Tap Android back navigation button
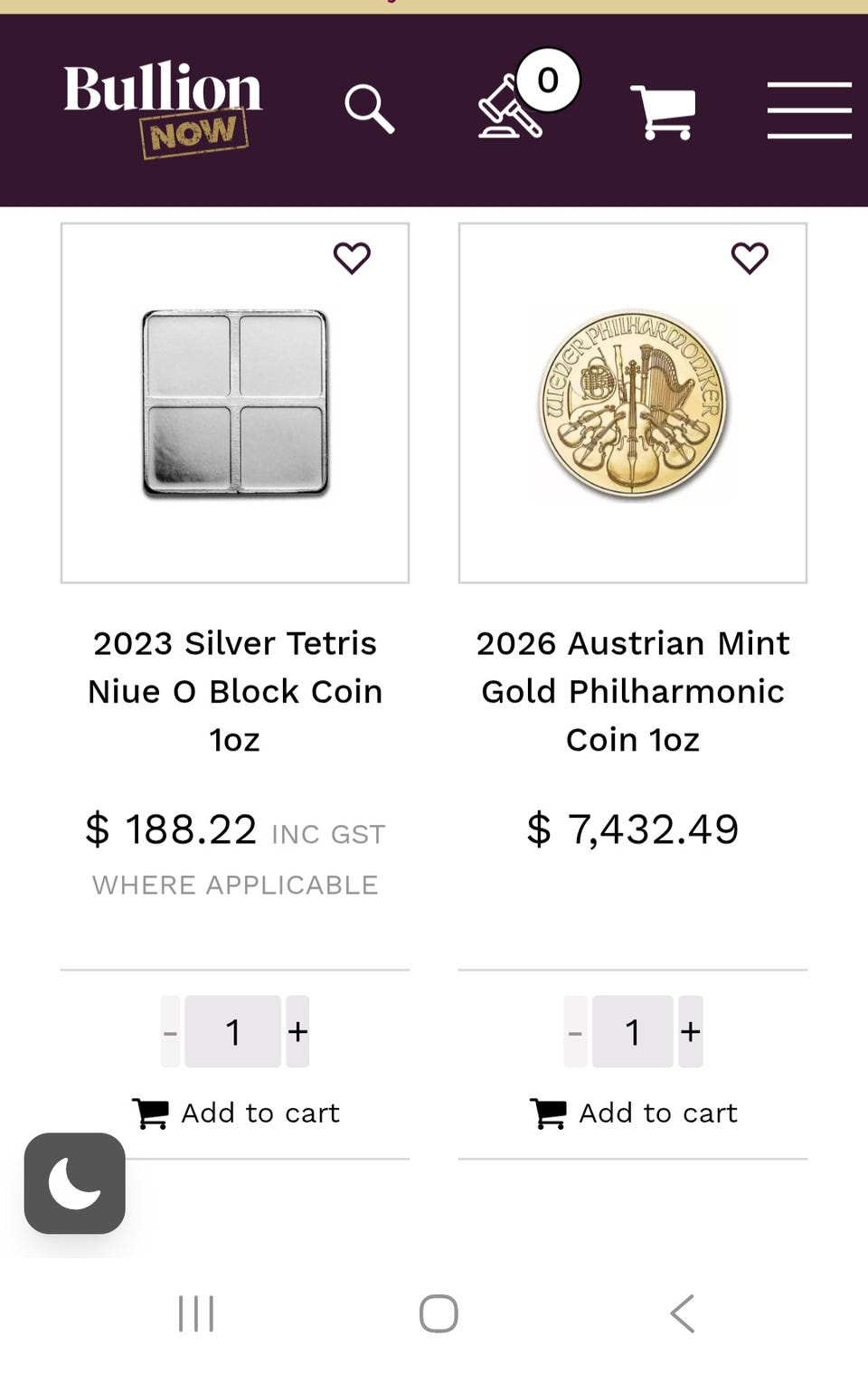868x1374 pixels. pos(683,1313)
